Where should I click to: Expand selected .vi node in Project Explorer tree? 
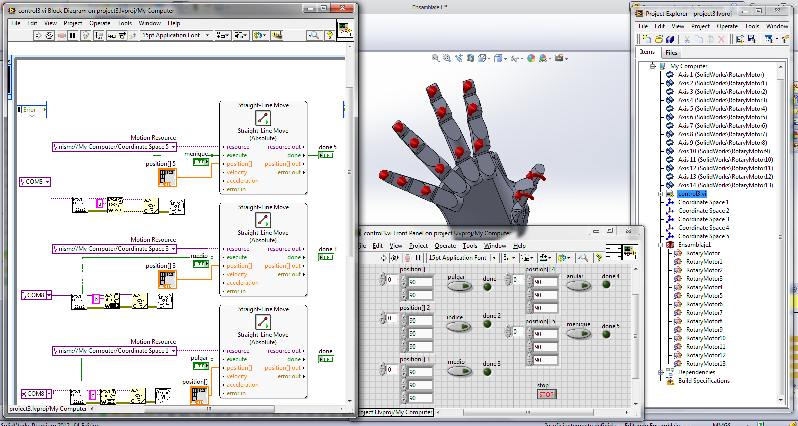(661, 194)
